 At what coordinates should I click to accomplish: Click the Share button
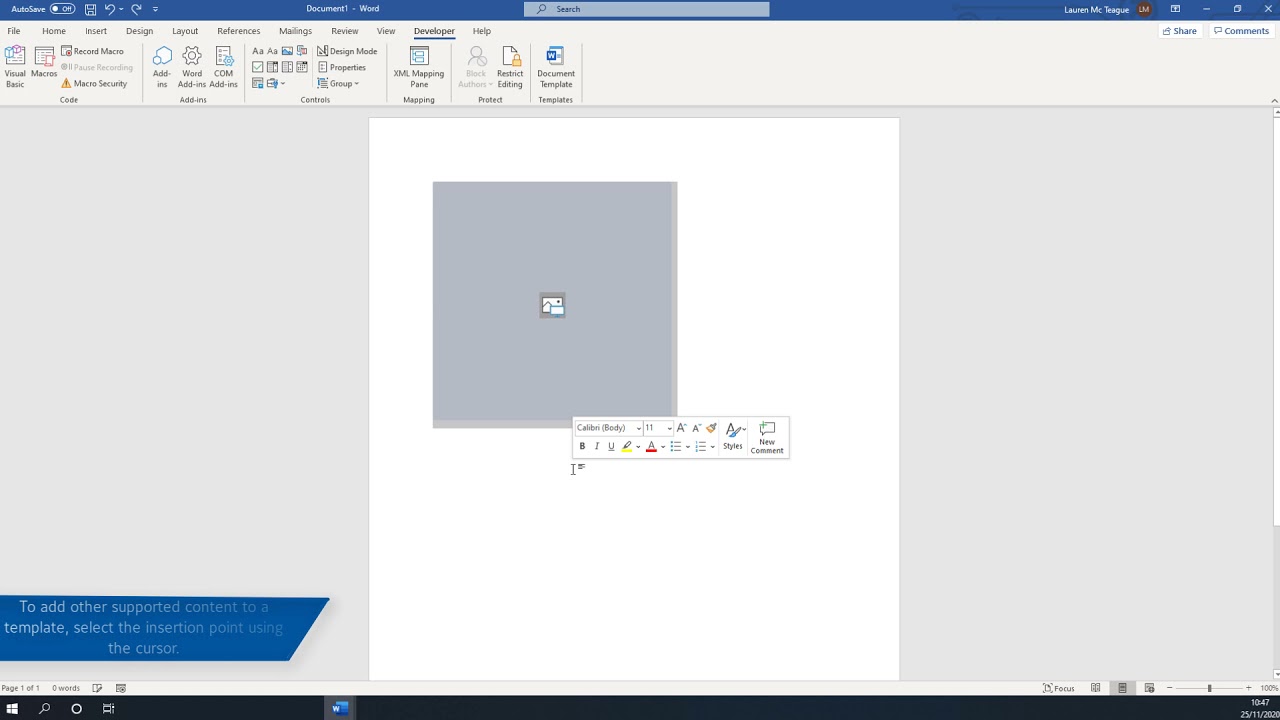(x=1179, y=31)
